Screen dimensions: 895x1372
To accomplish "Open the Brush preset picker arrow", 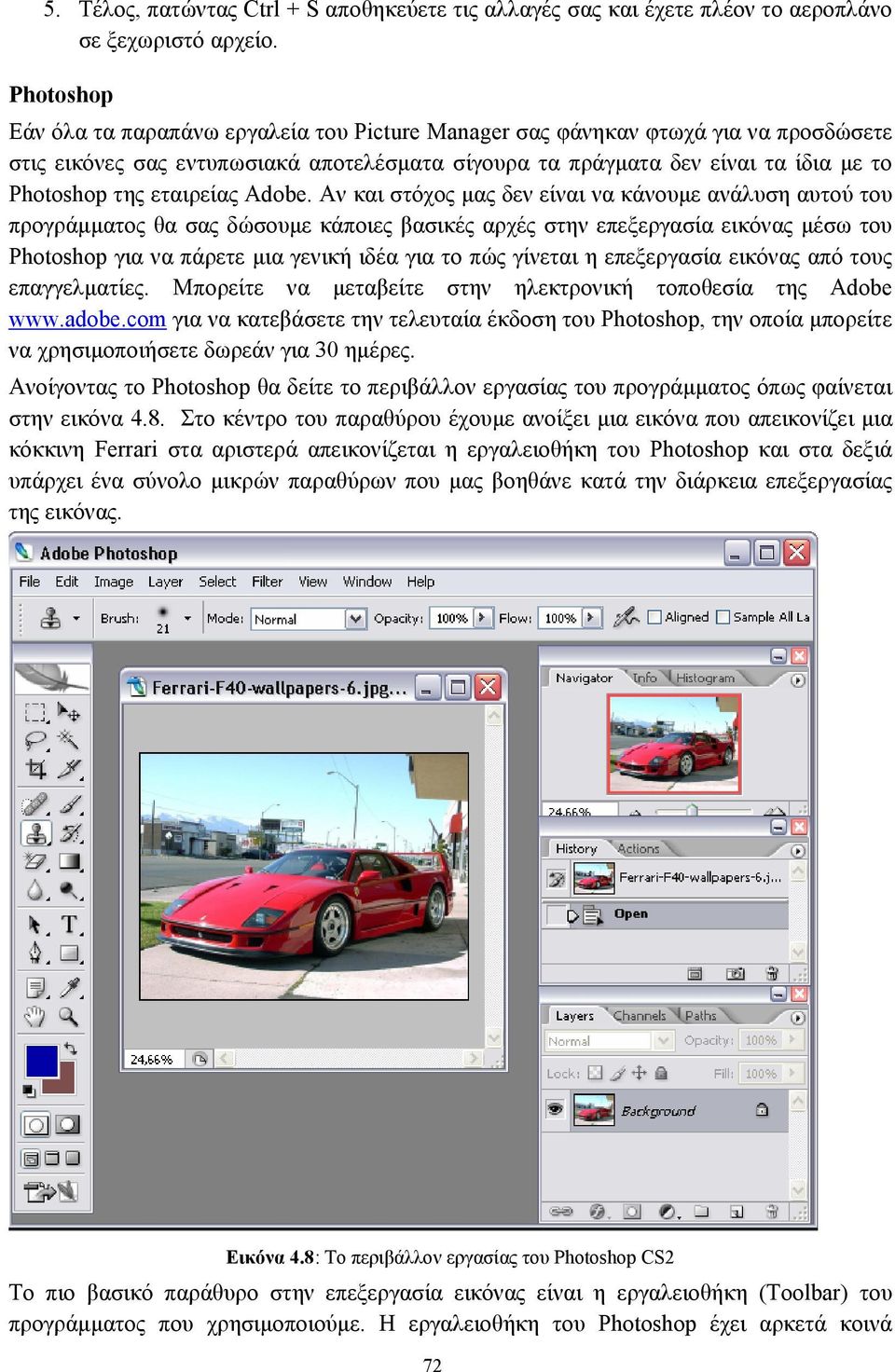I will (187, 618).
